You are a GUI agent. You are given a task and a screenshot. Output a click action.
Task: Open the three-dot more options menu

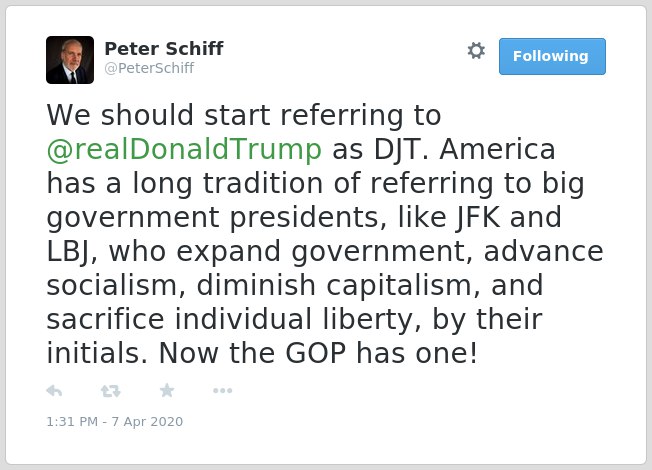[x=222, y=391]
